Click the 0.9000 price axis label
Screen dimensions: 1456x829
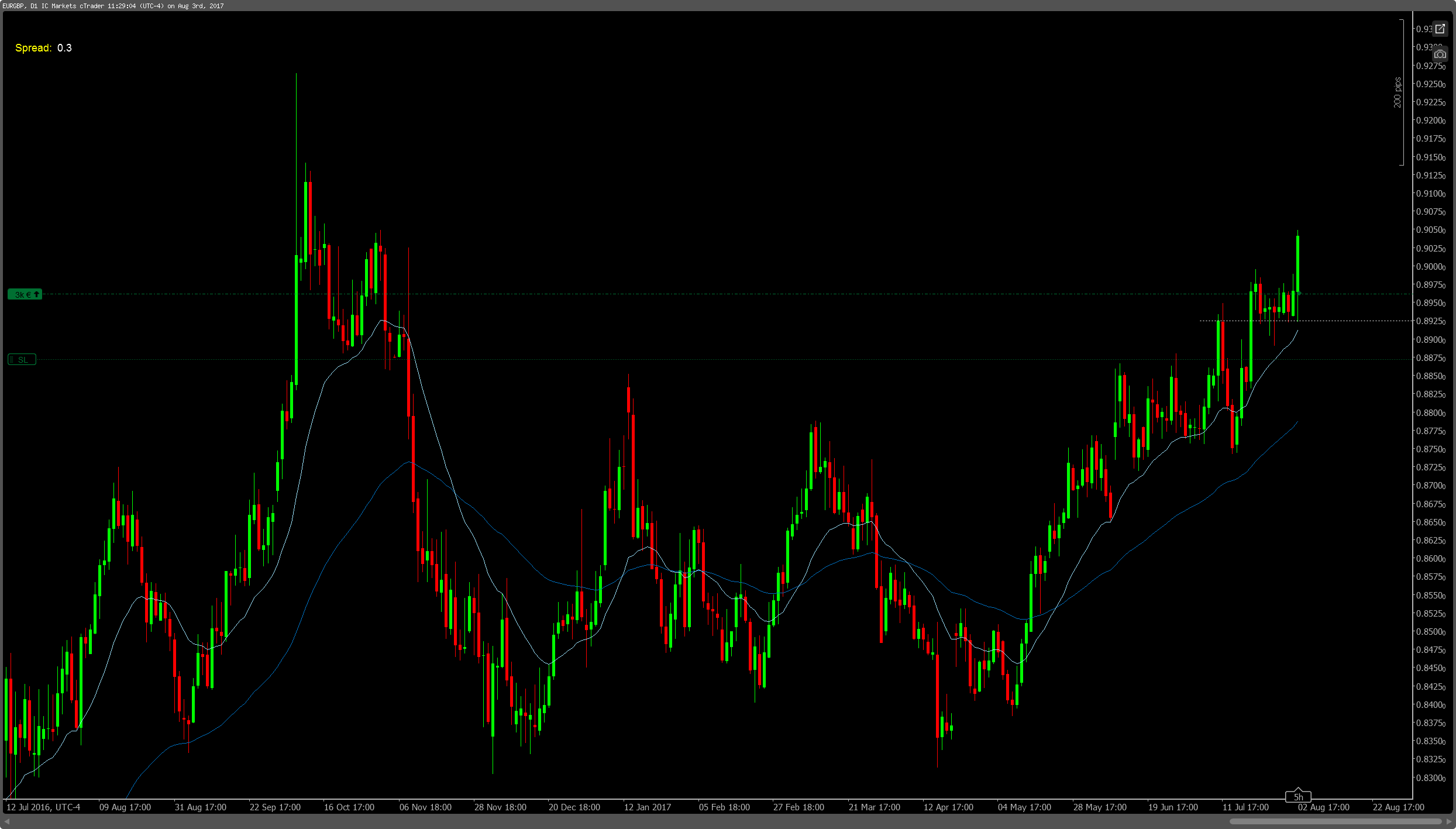(x=1430, y=267)
